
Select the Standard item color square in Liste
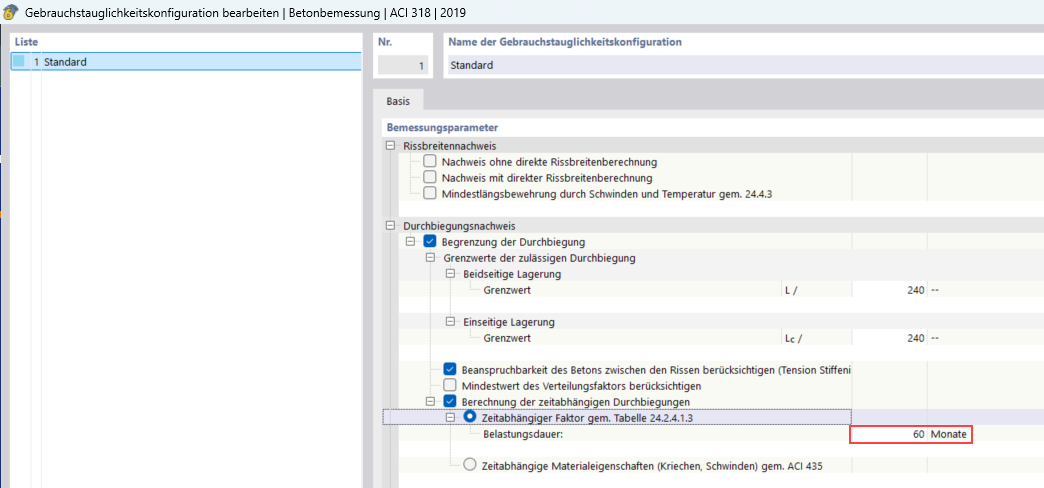(19, 62)
